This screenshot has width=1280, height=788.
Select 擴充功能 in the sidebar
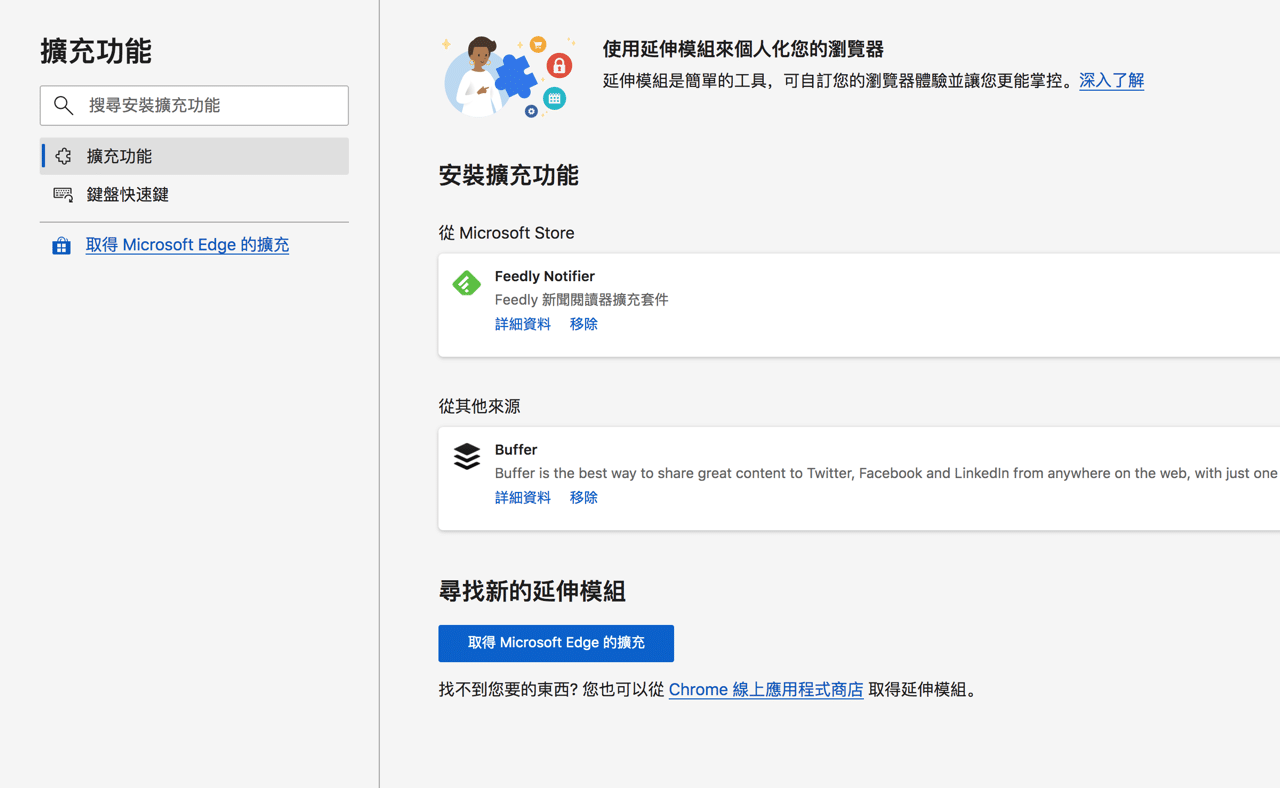point(194,156)
